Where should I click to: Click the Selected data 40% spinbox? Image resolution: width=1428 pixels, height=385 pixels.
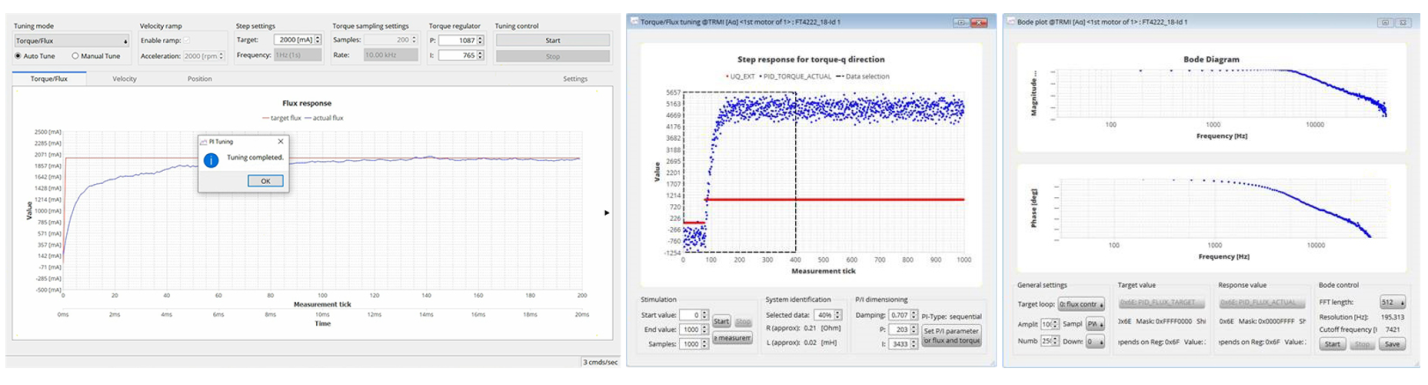pyautogui.click(x=828, y=315)
